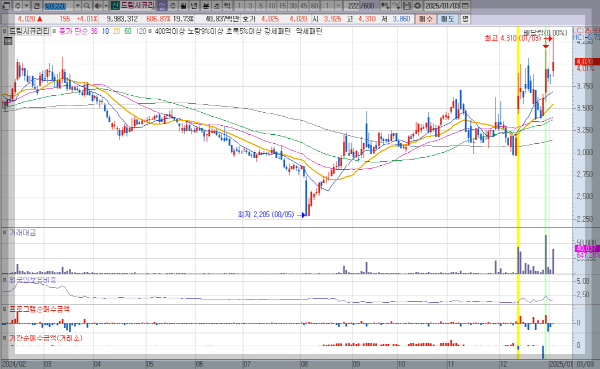Screen dimensions: 600x369
Task: Click the panel layout icon at toolbar start
Action: 7,6
